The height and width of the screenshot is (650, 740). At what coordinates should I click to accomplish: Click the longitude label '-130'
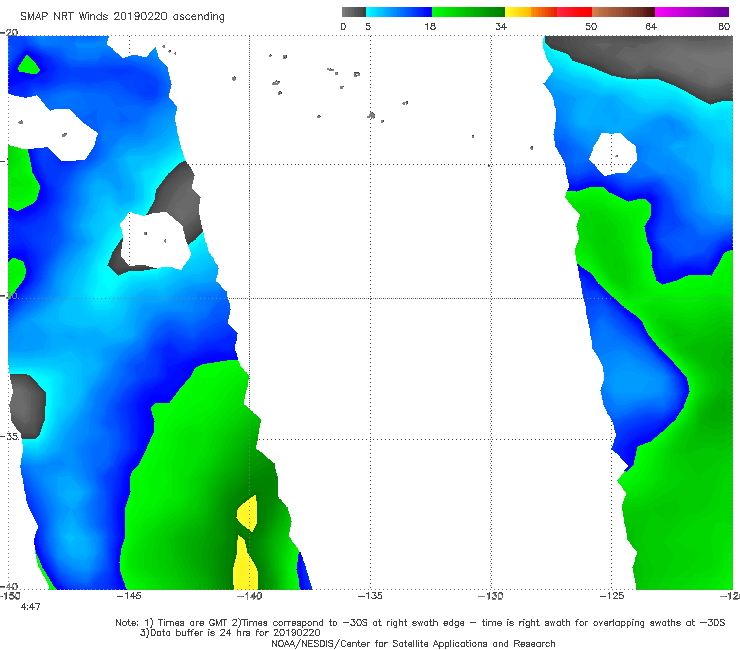(491, 596)
